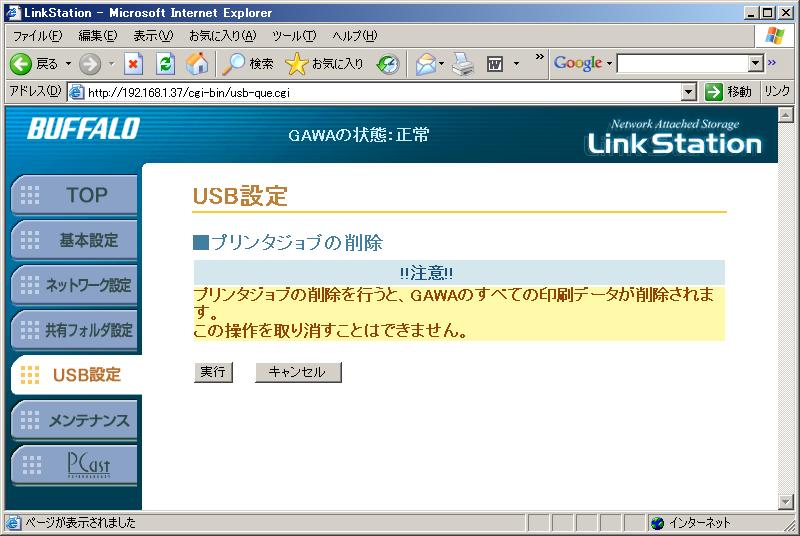Click the Refresh page icon
This screenshot has width=800, height=536.
[166, 64]
